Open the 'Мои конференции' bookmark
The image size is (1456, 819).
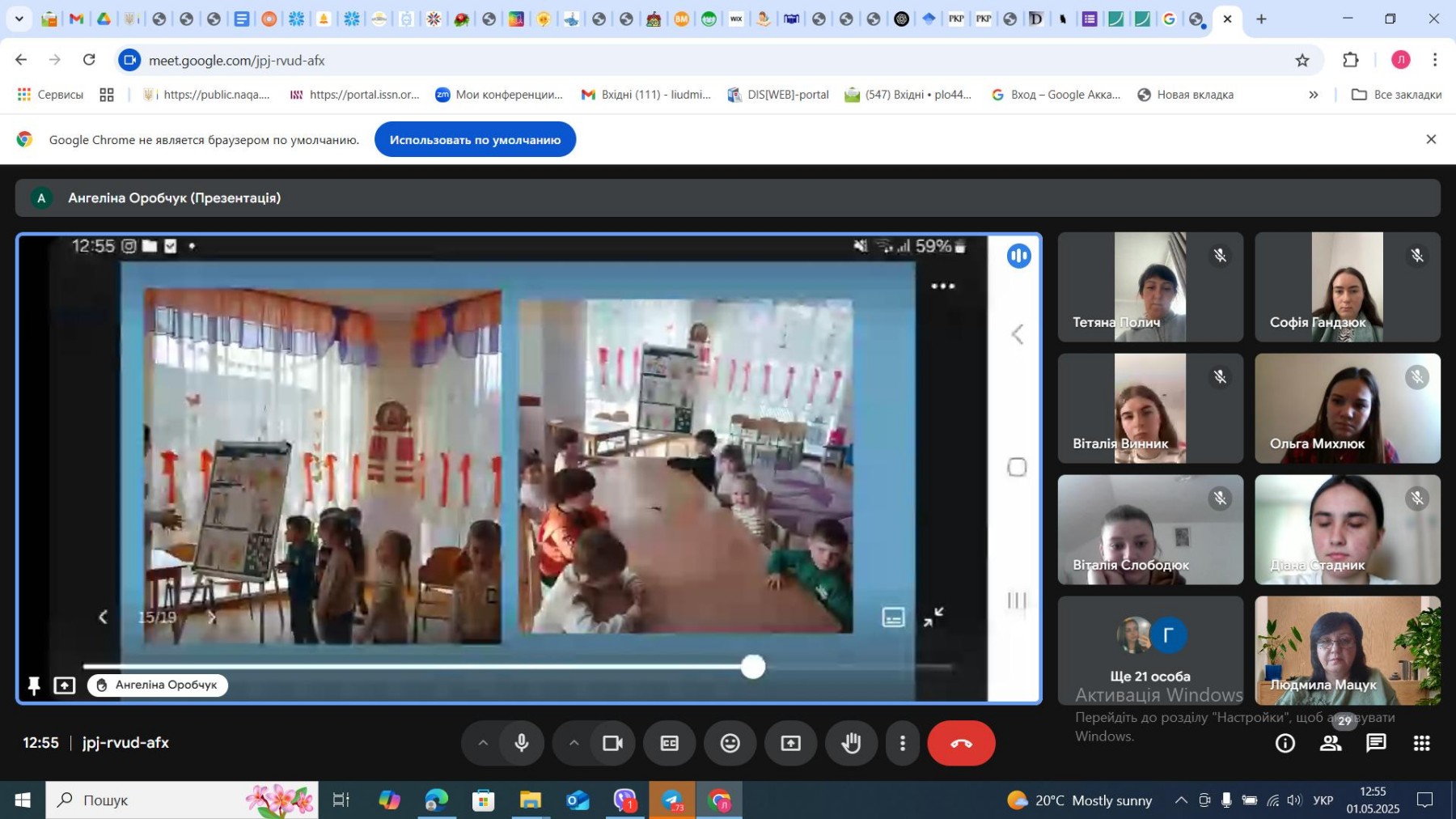(499, 95)
